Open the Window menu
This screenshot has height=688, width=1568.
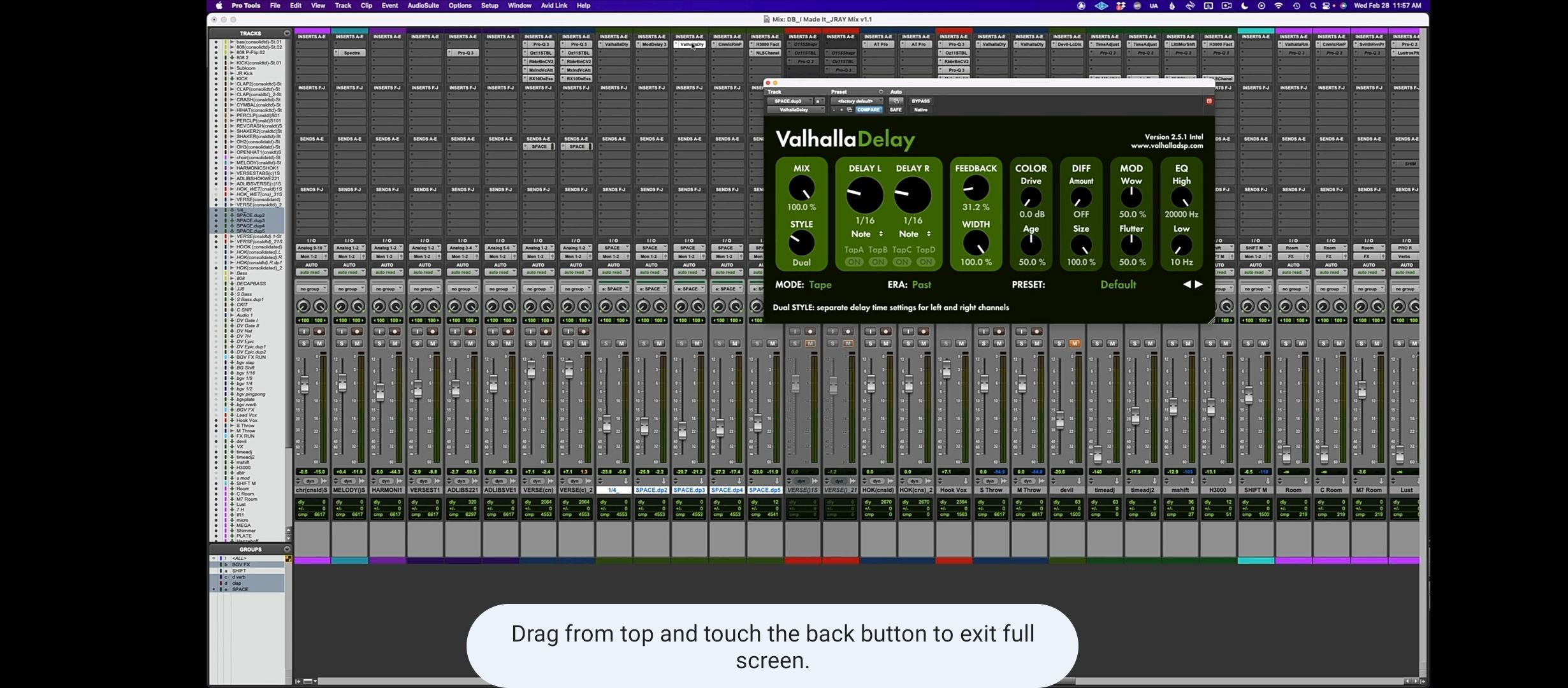pos(519,6)
